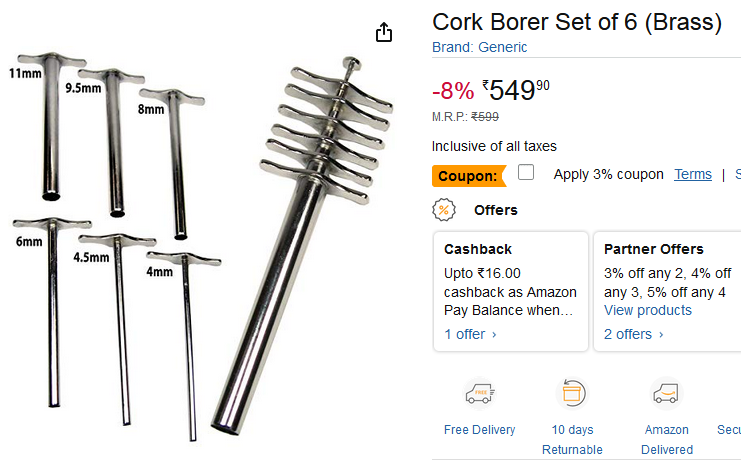This screenshot has height=462, width=741.
Task: Open the 'Brand: Generic' link
Action: tap(479, 47)
